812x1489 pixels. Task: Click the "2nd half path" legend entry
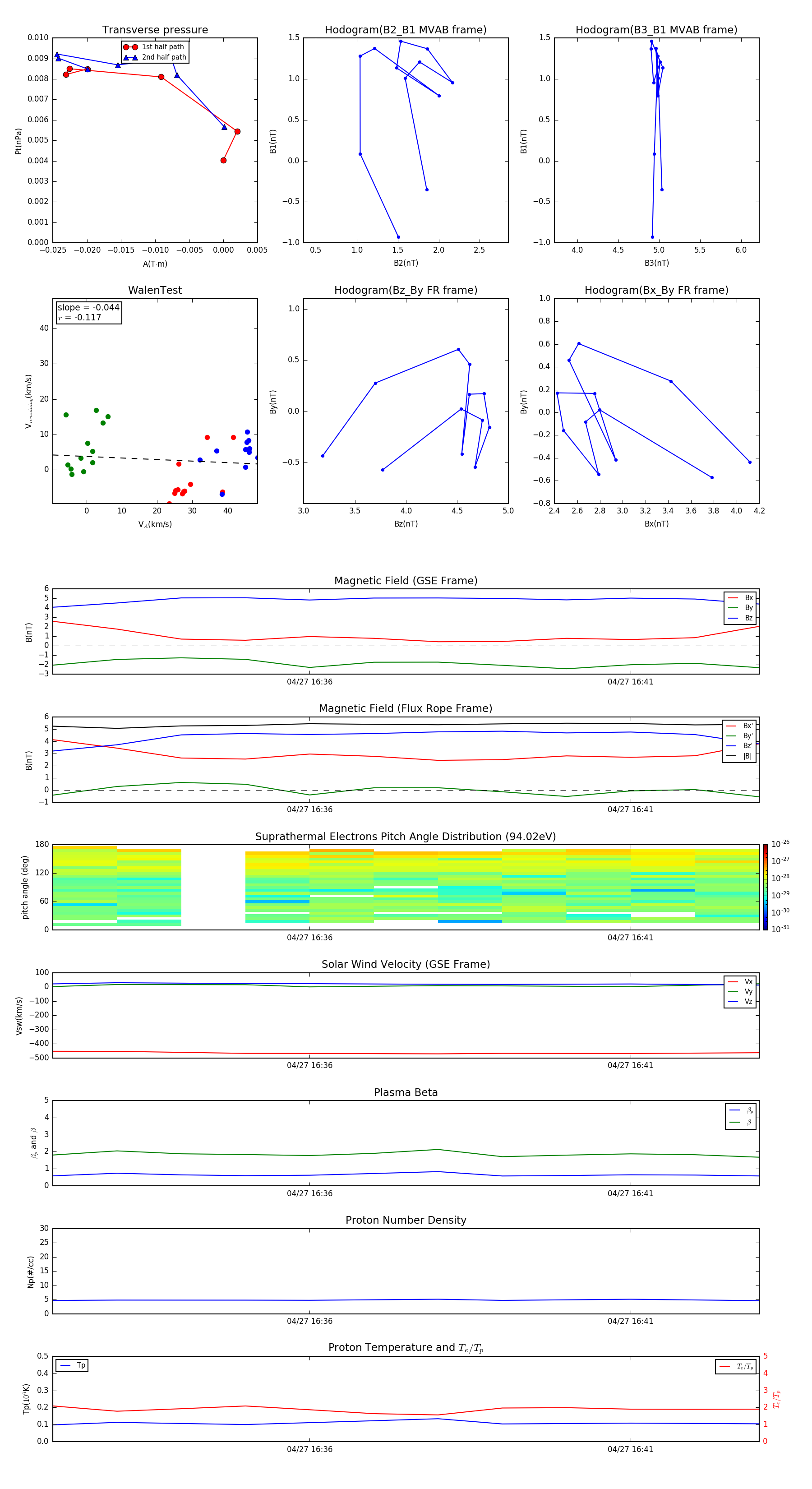click(x=156, y=57)
